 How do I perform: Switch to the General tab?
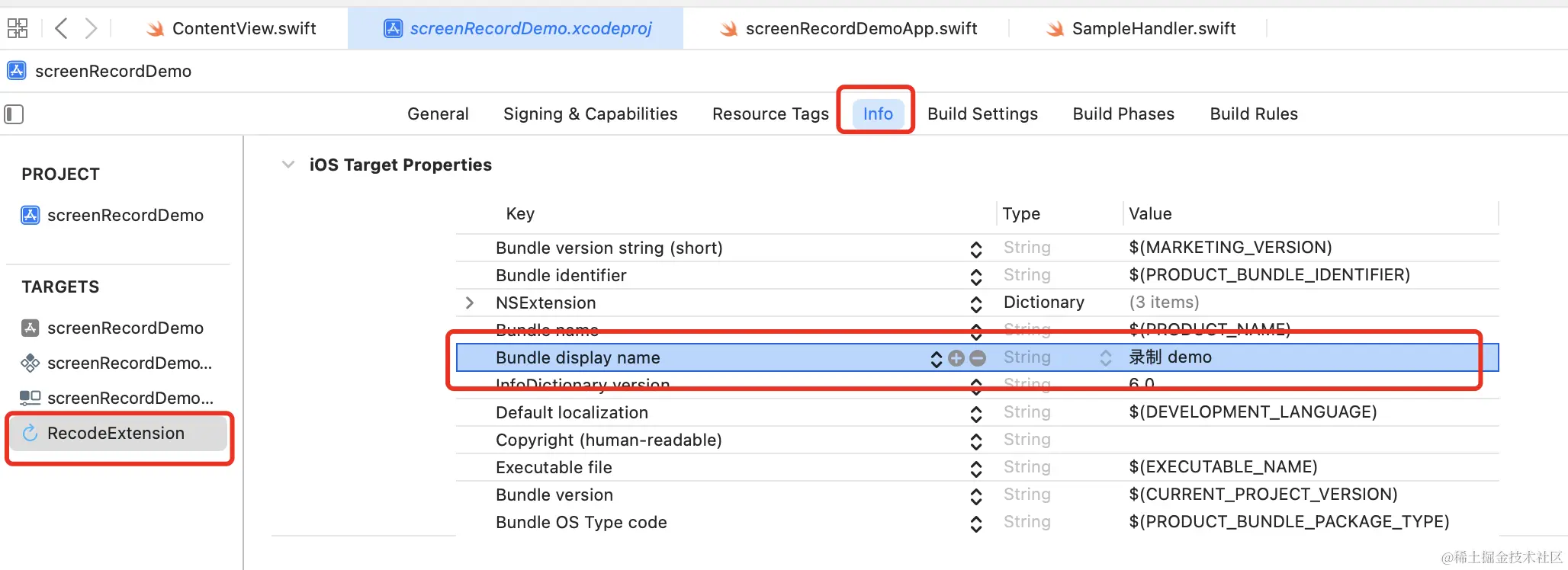coord(438,114)
